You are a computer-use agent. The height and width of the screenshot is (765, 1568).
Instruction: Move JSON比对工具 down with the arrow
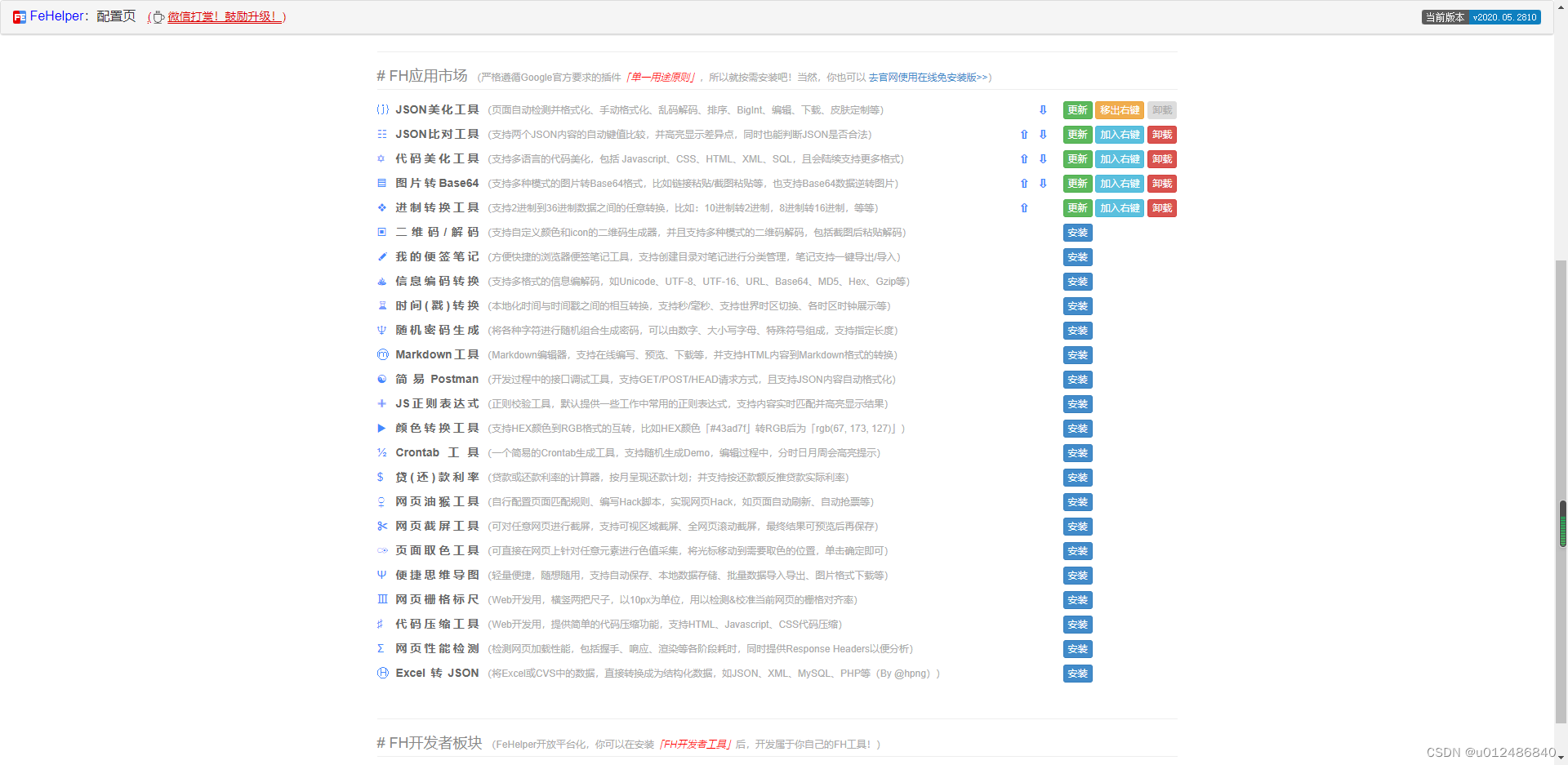coord(1043,134)
